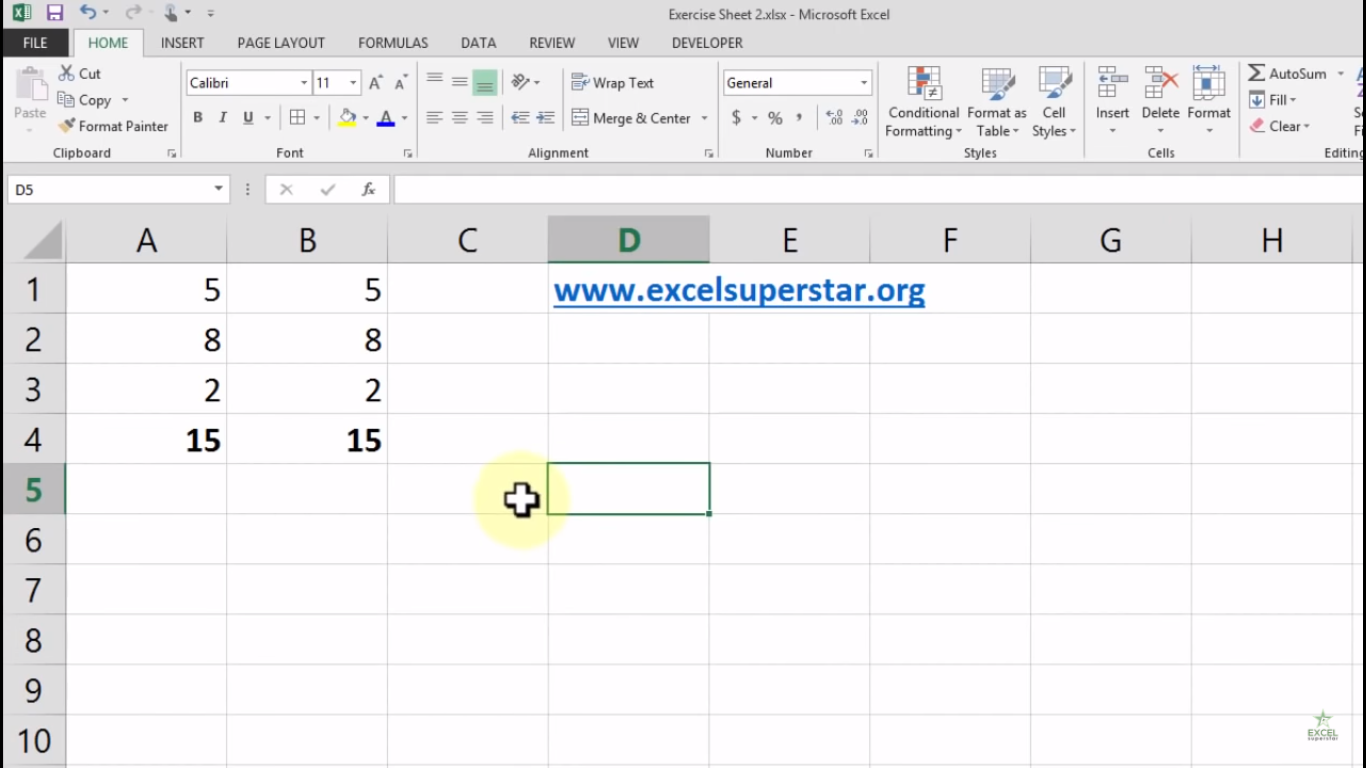Toggle Bottom Align vertical alignment
Viewport: 1366px width, 768px height.
485,82
